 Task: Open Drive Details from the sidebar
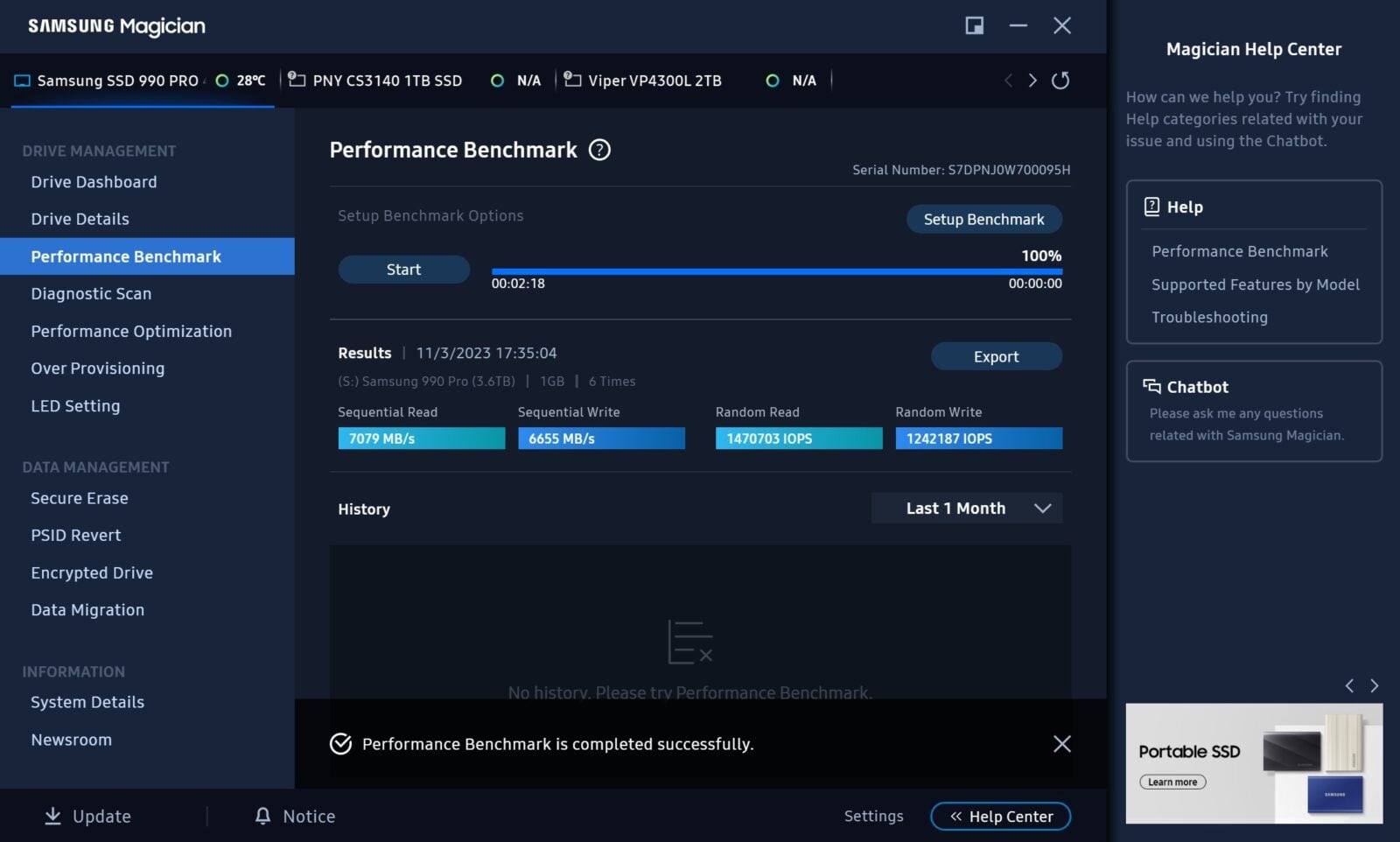(147, 219)
